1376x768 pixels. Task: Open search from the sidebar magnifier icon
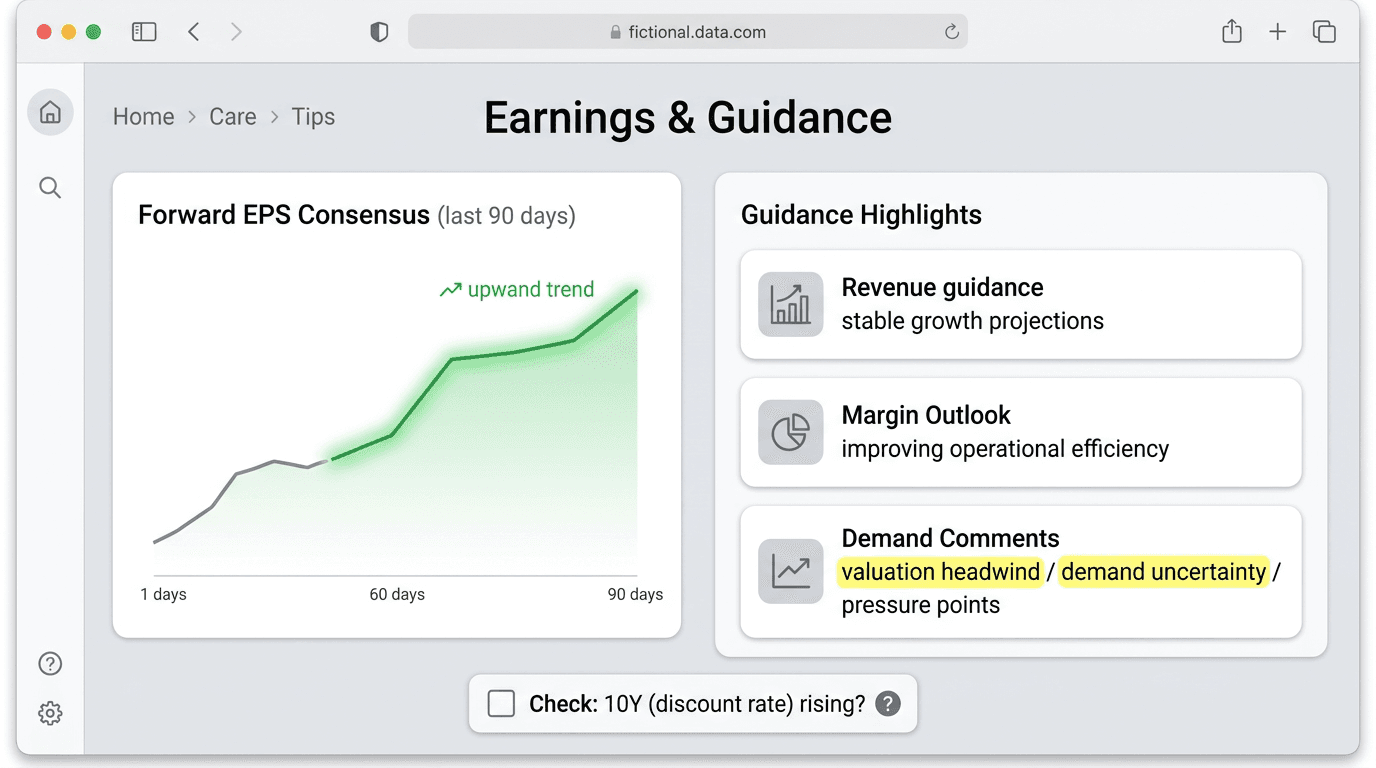50,188
